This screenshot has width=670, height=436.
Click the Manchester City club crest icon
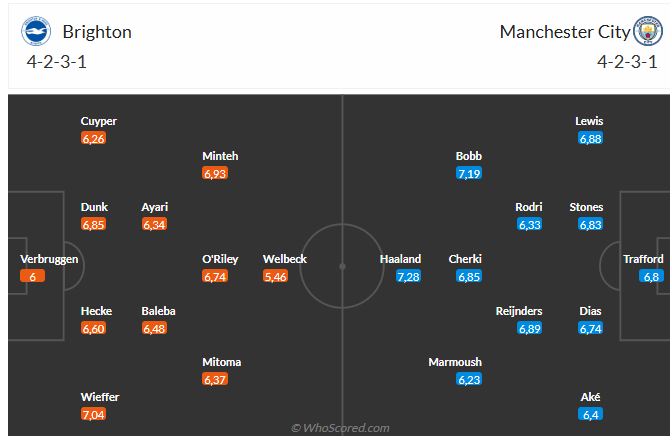[x=648, y=32]
